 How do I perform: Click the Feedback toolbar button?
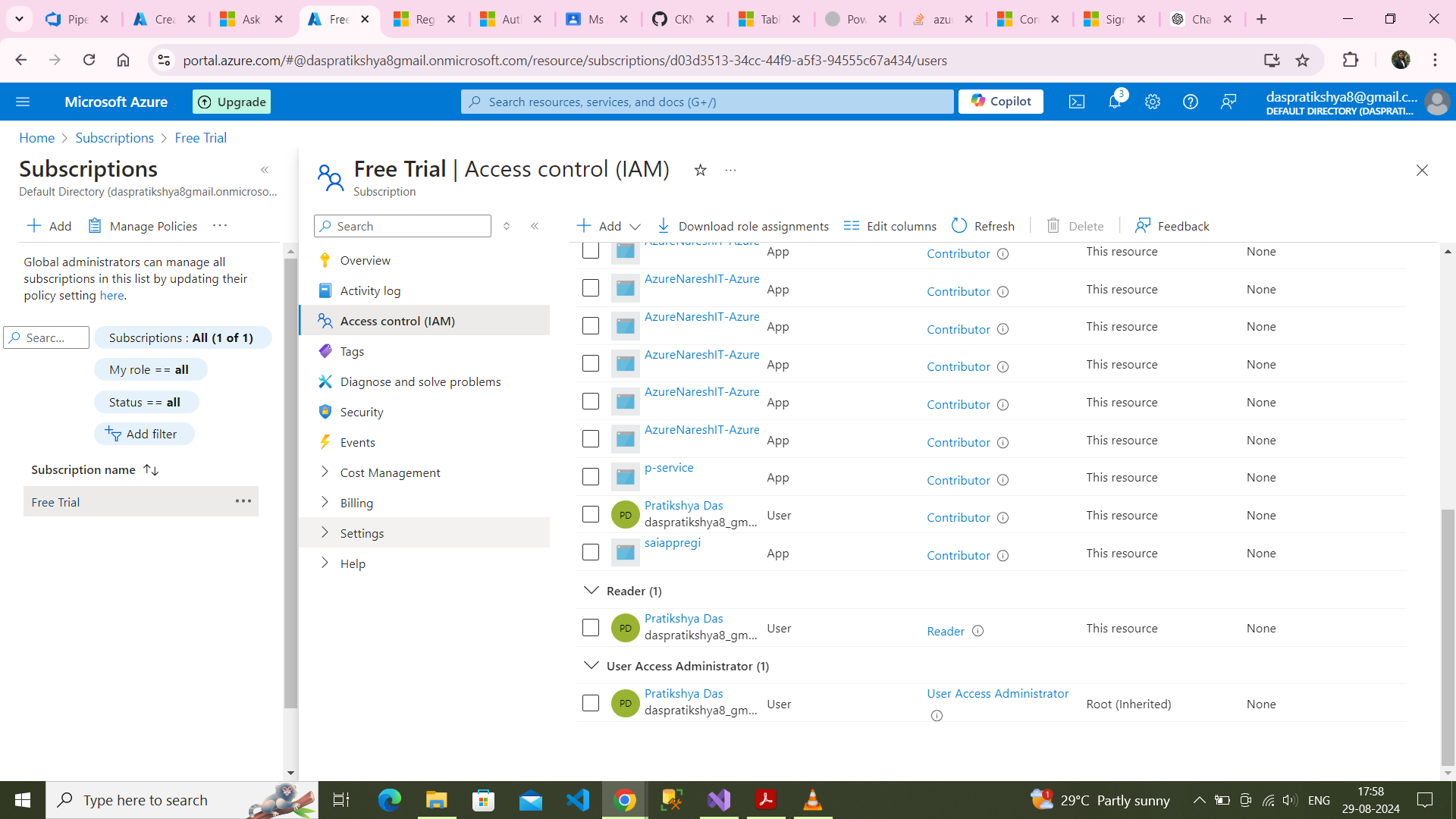coord(1172,226)
